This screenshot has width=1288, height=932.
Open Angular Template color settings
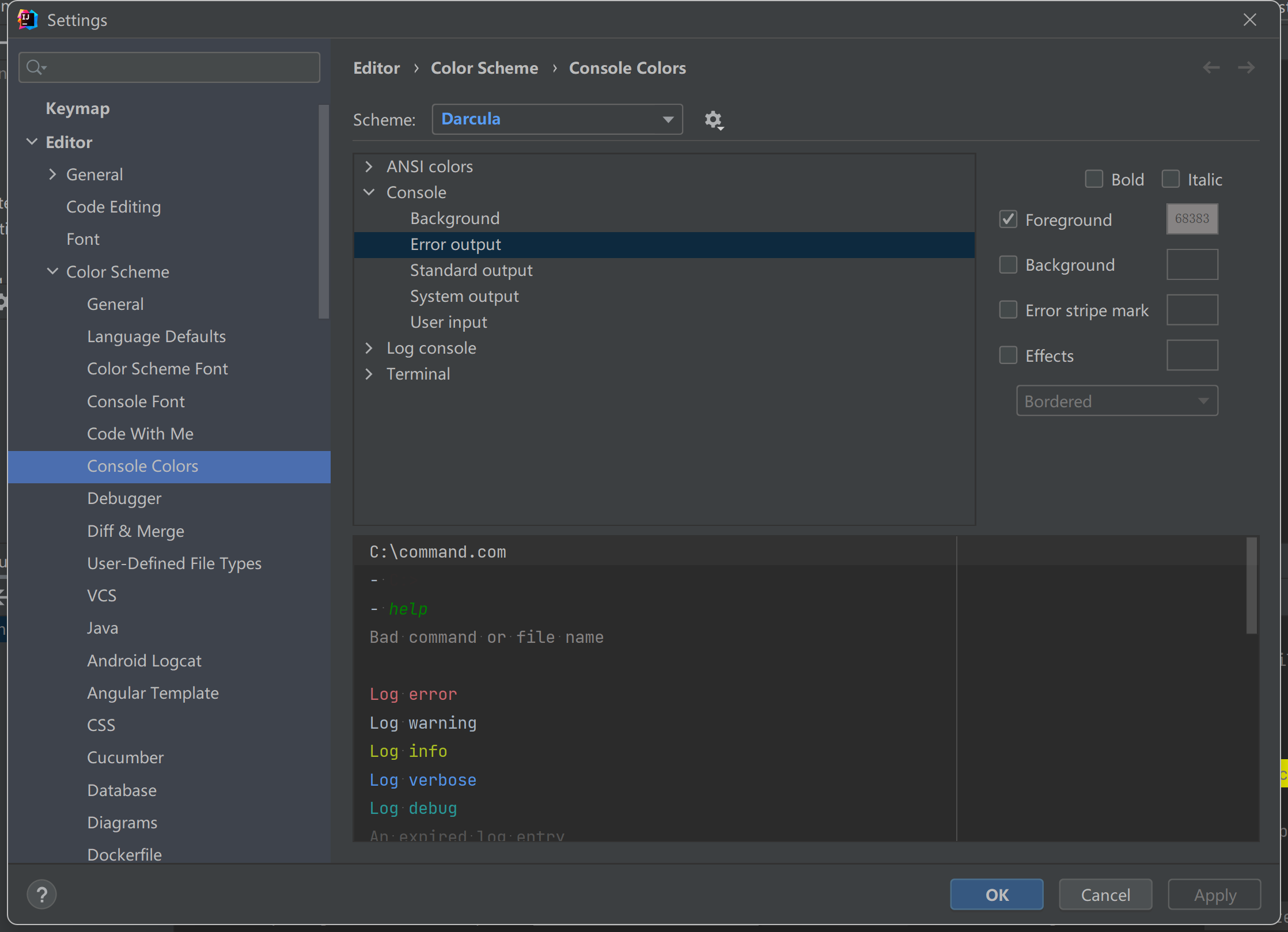153,693
